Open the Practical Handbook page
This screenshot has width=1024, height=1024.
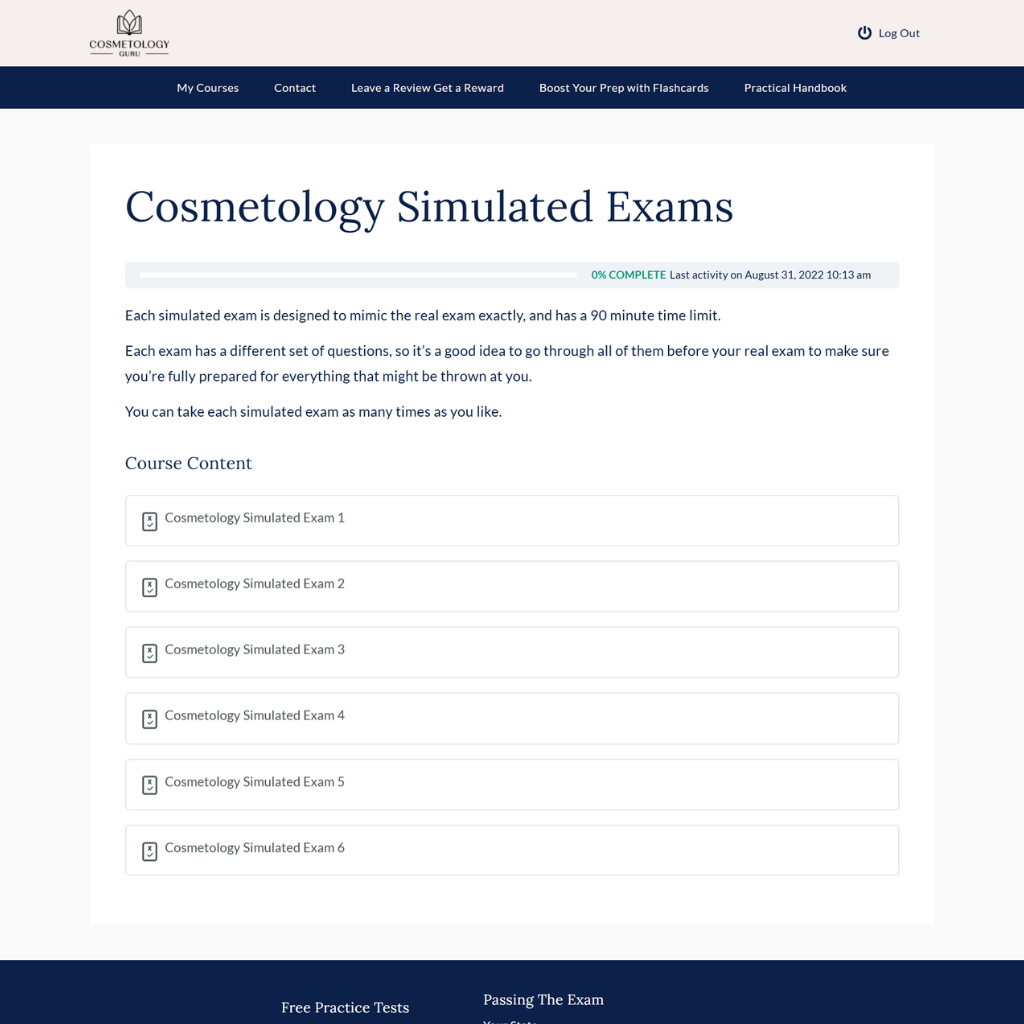click(x=795, y=88)
